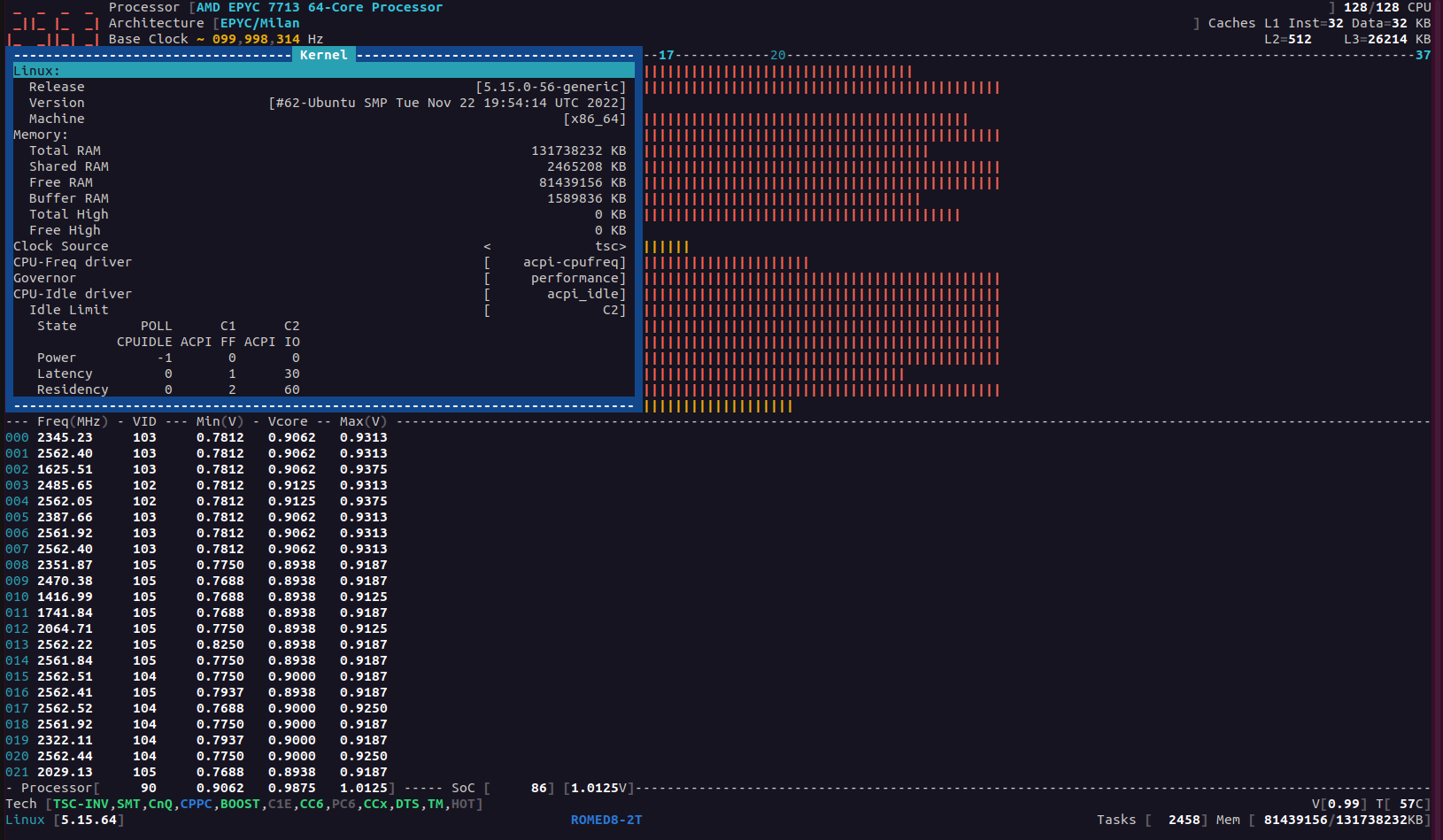Select CPU core 010 frequency 1416.99
Image resolution: width=1443 pixels, height=840 pixels.
pyautogui.click(x=65, y=597)
